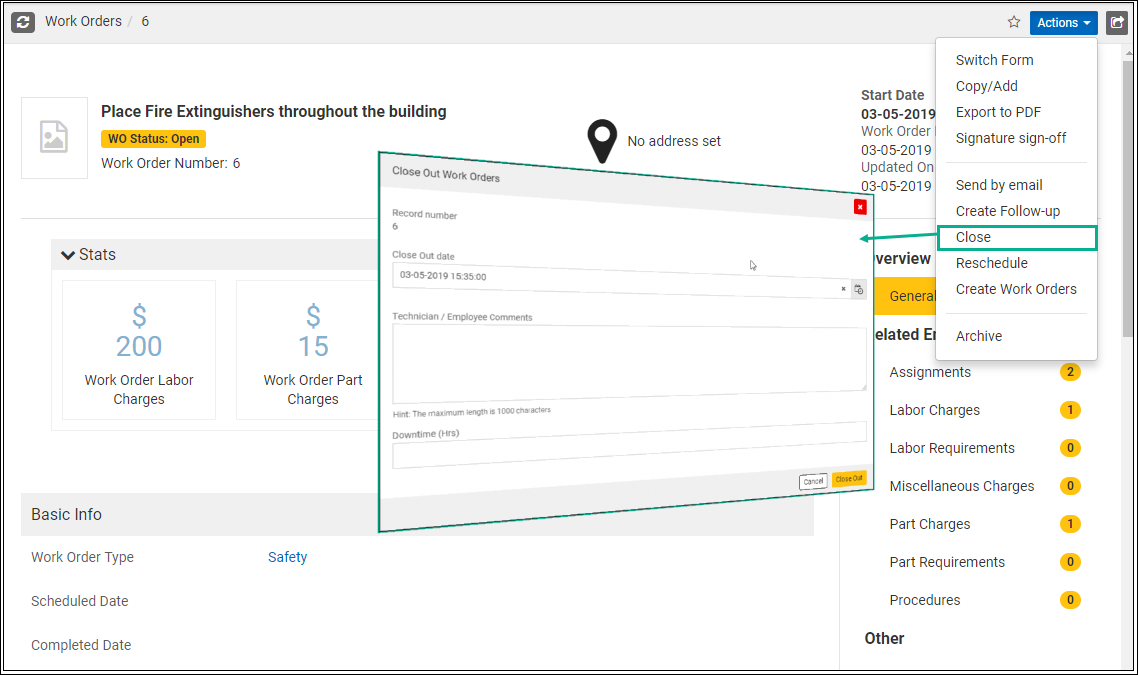Click the breadcrumb record number 6
This screenshot has width=1138, height=675.
145,21
